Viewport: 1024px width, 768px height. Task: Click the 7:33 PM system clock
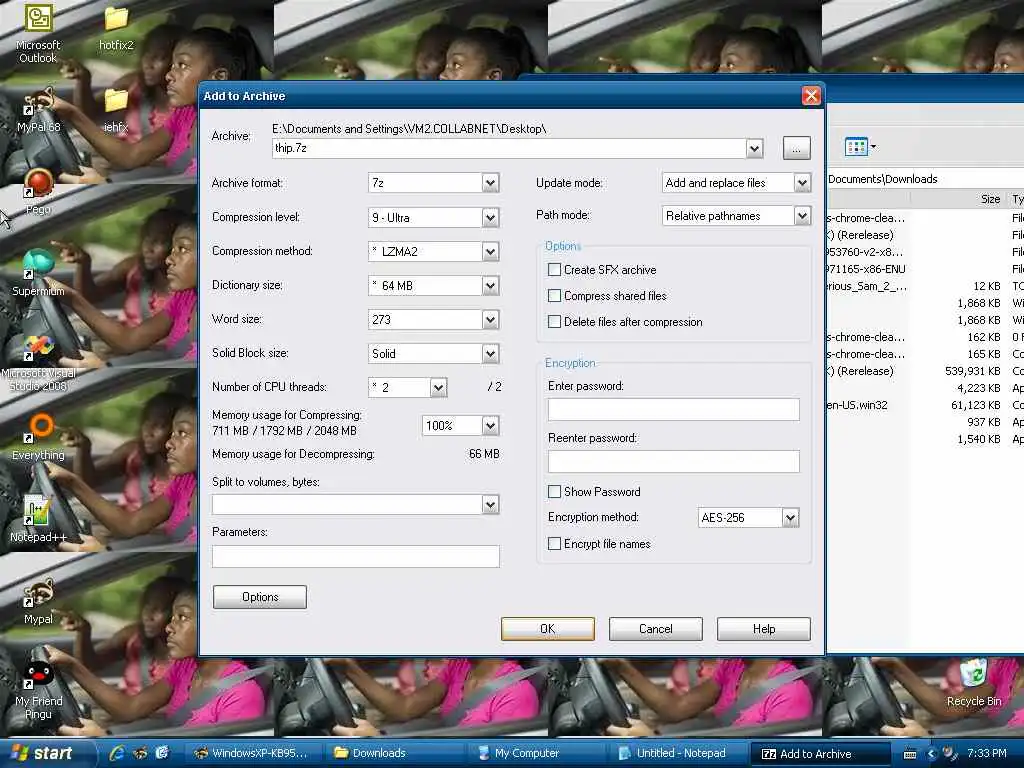[987, 753]
